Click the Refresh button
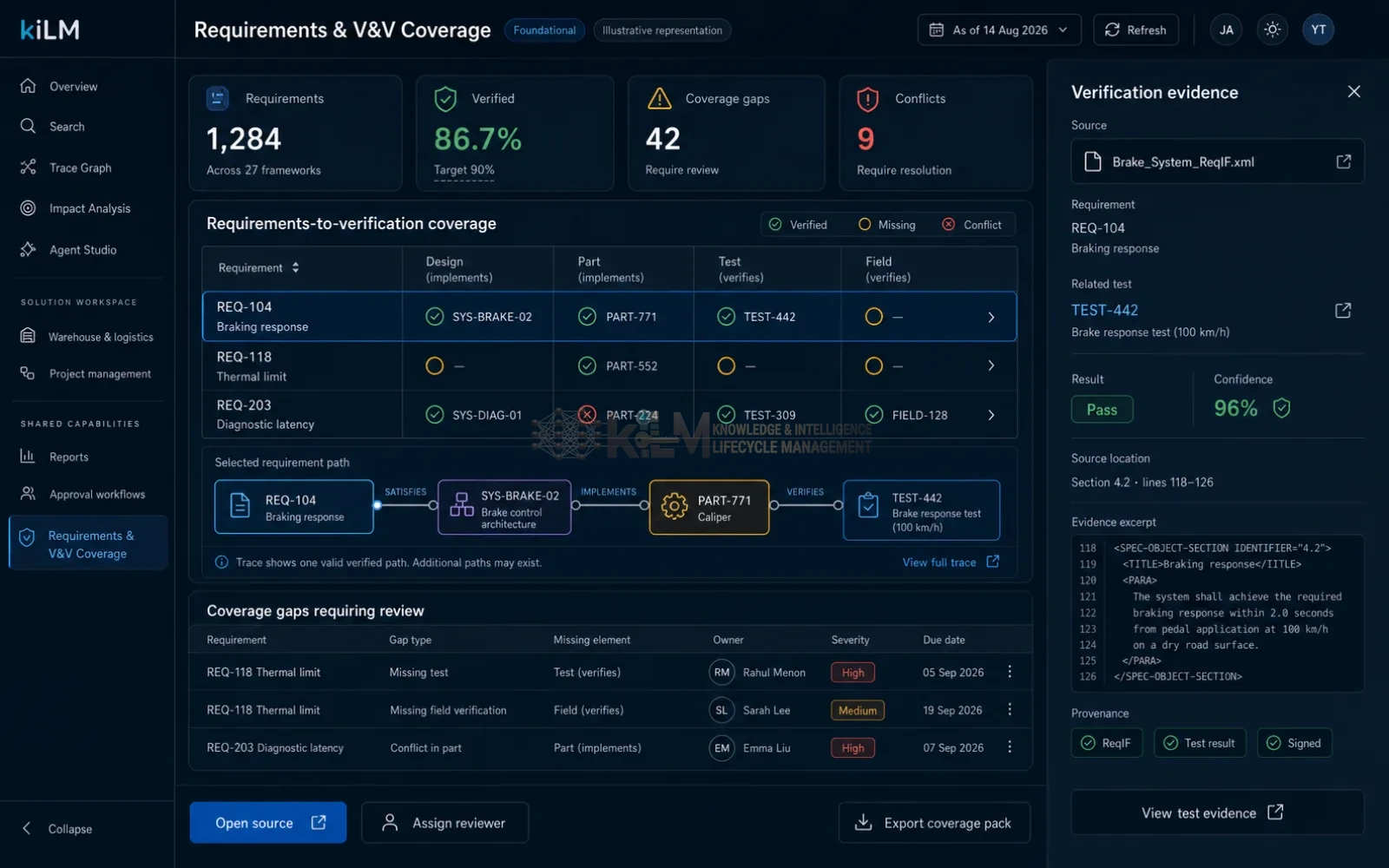The width and height of the screenshot is (1389, 868). pos(1136,30)
